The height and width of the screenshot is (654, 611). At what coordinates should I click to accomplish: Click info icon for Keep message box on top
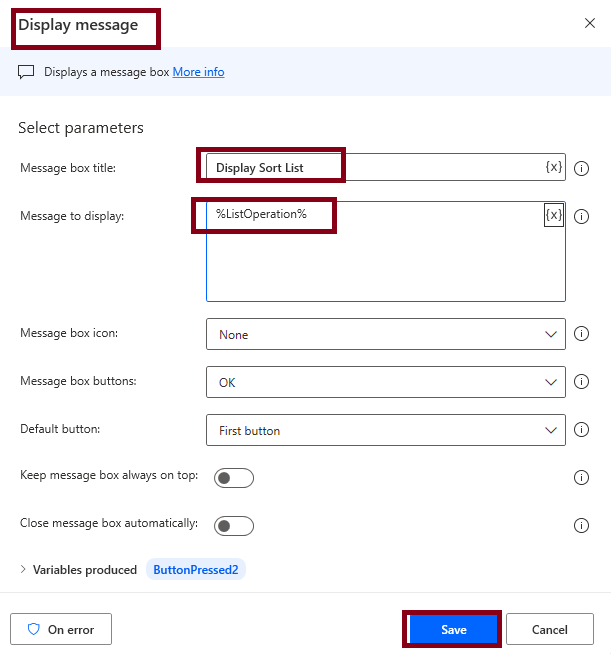click(581, 478)
